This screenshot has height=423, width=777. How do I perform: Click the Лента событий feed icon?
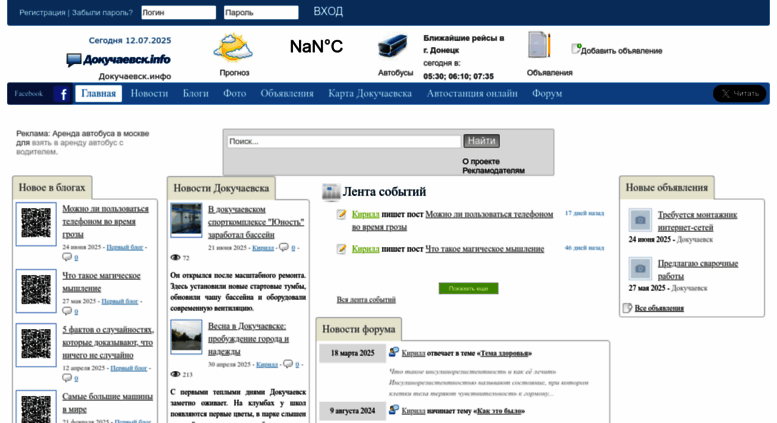tap(331, 192)
